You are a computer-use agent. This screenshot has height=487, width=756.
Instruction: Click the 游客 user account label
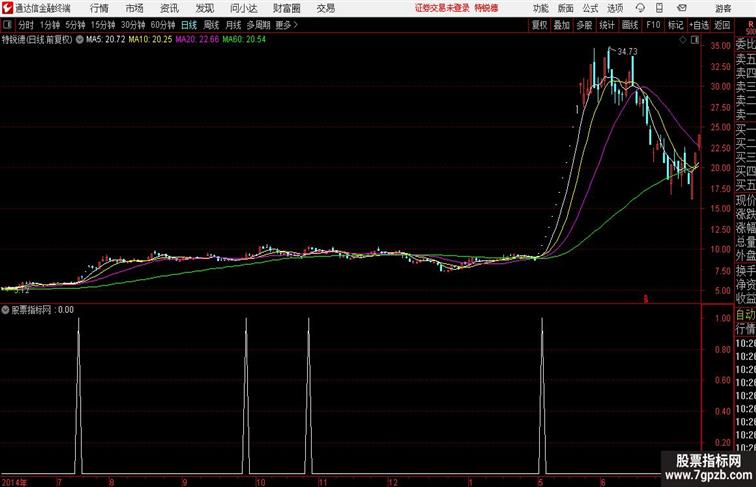click(723, 8)
